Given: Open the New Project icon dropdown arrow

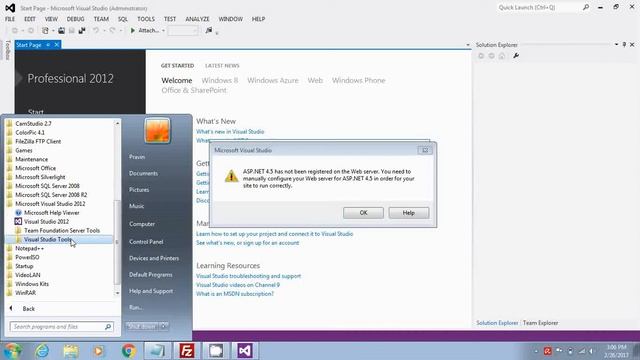Looking at the screenshot, I should [53, 31].
